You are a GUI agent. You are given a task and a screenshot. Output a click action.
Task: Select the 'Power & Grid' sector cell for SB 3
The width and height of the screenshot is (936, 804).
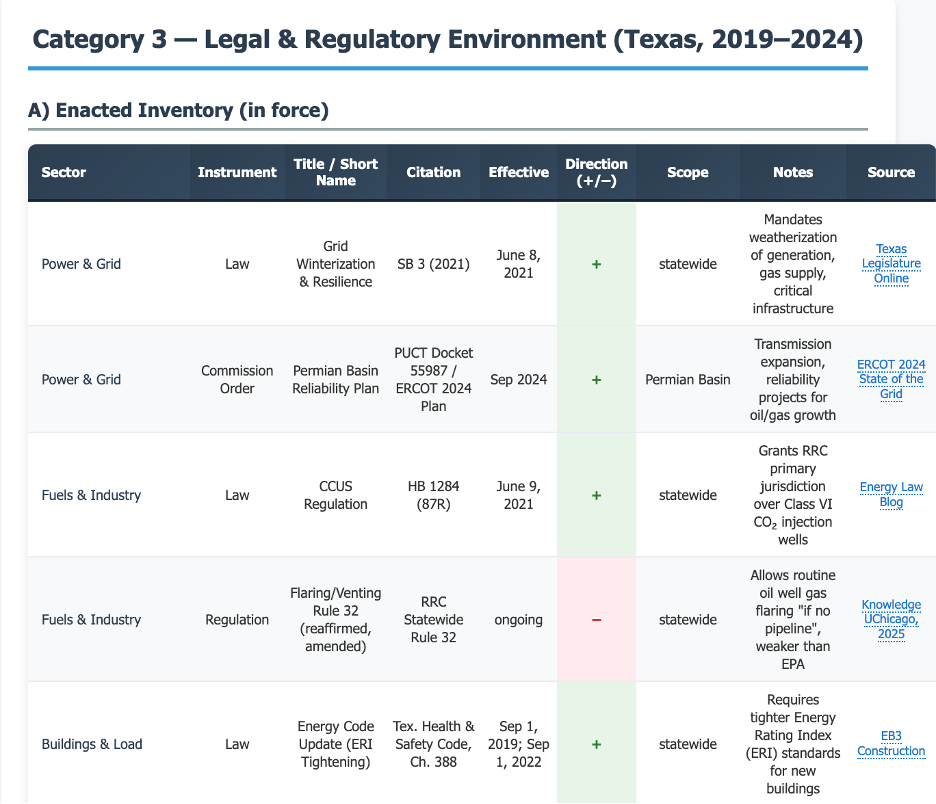[109, 264]
